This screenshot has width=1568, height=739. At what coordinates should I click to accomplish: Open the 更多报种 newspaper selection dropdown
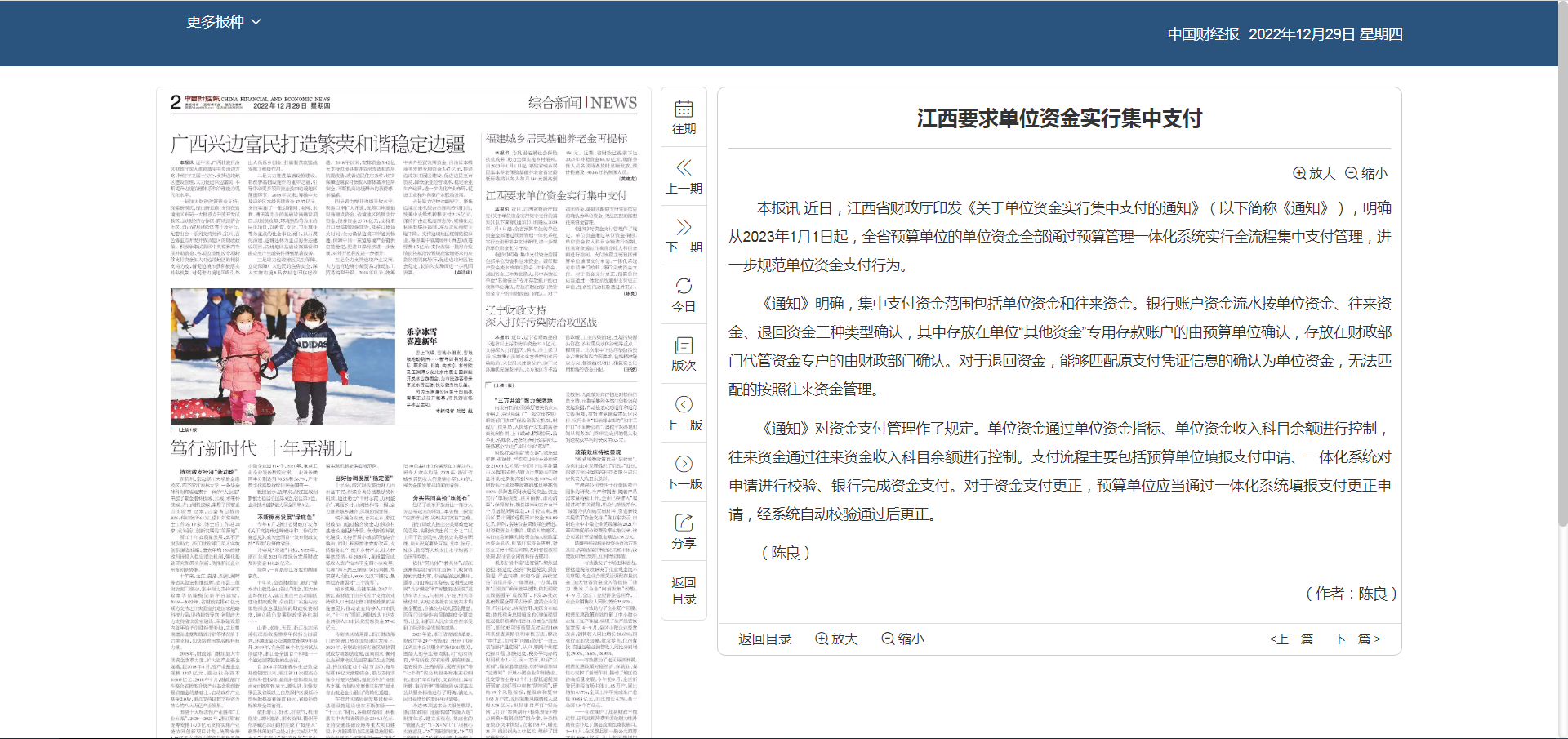tap(214, 21)
